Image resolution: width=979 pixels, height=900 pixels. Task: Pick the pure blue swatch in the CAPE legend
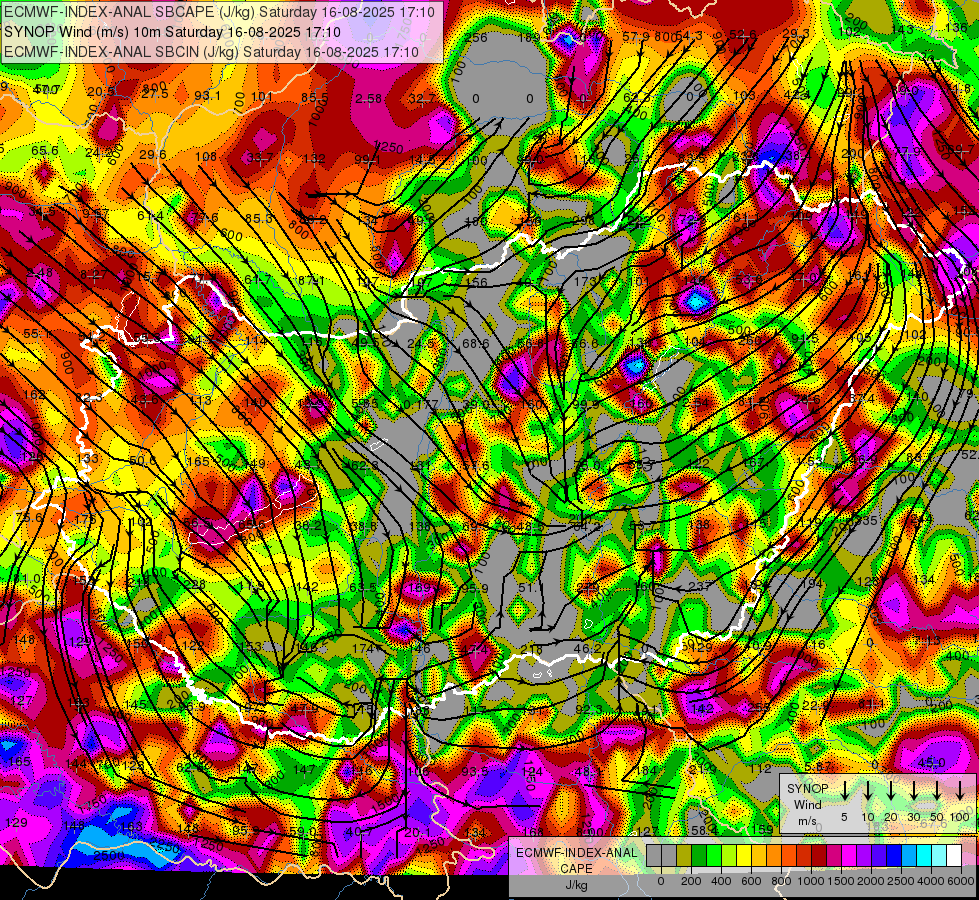point(893,856)
